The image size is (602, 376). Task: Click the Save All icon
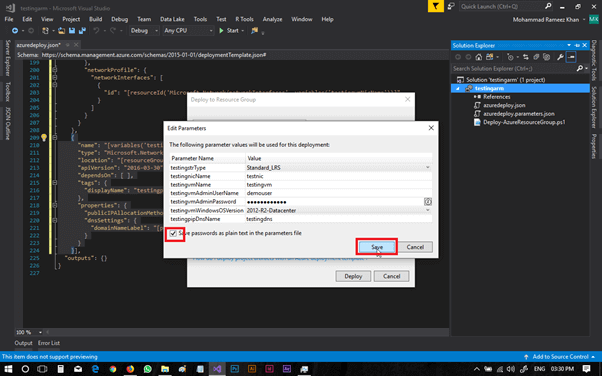[82, 31]
